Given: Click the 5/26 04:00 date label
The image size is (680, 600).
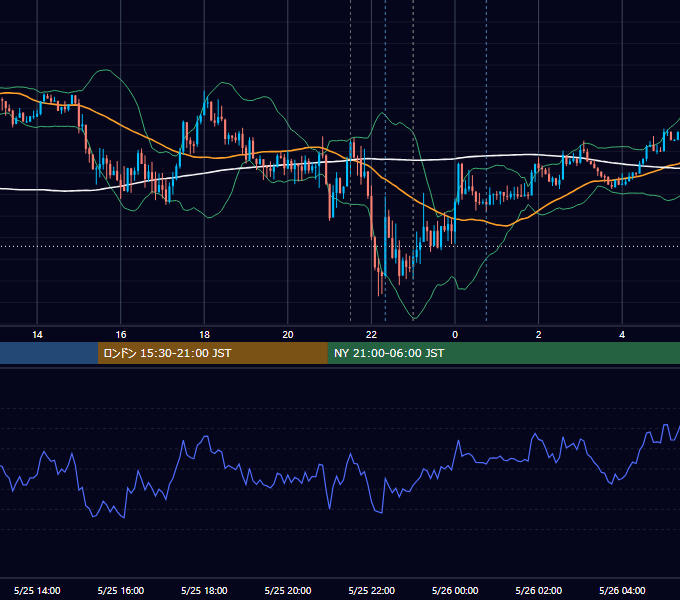Looking at the screenshot, I should [622, 590].
